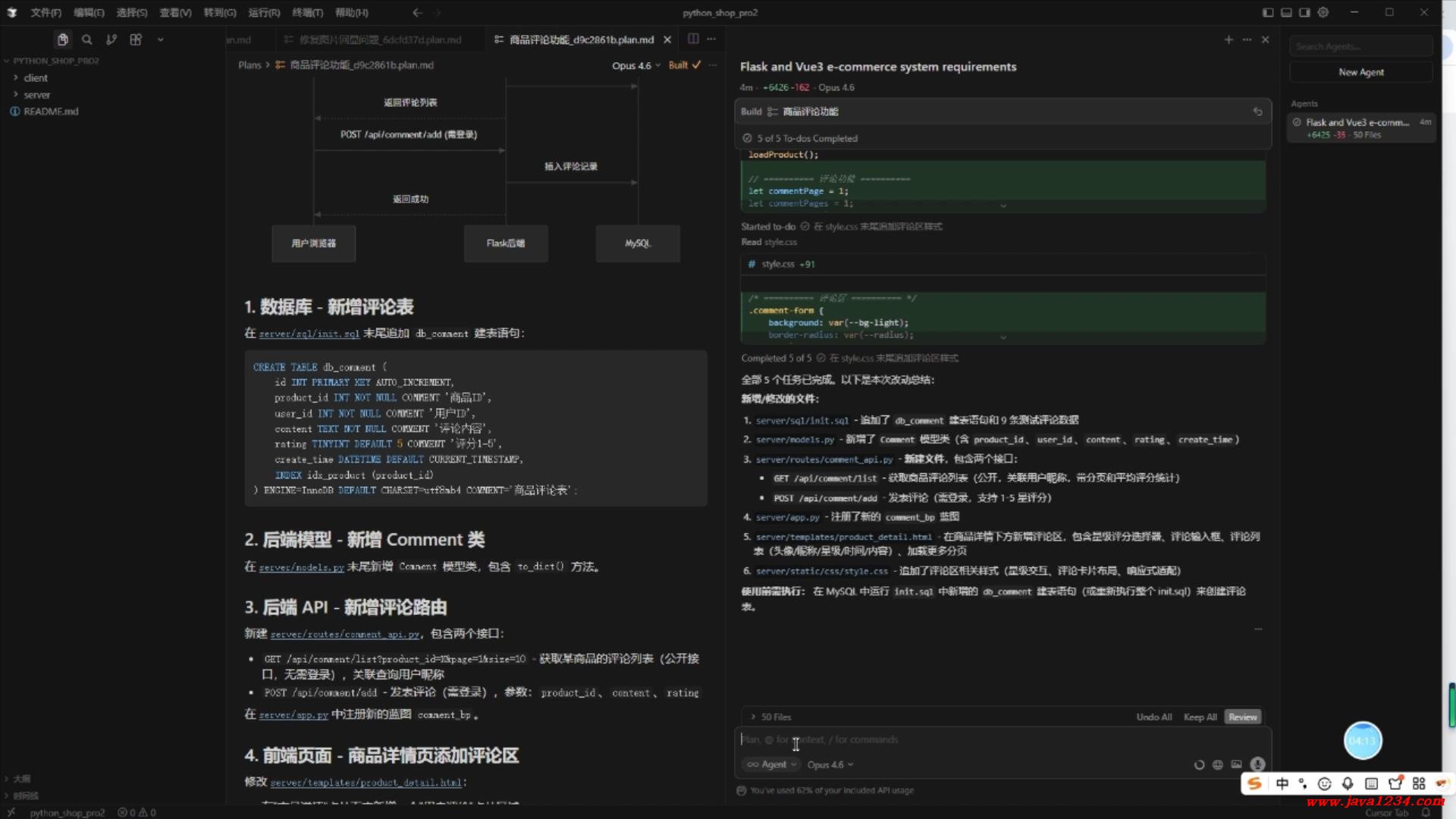Open the Source Control branch icon
This screenshot has height=819, width=1456.
coord(111,39)
